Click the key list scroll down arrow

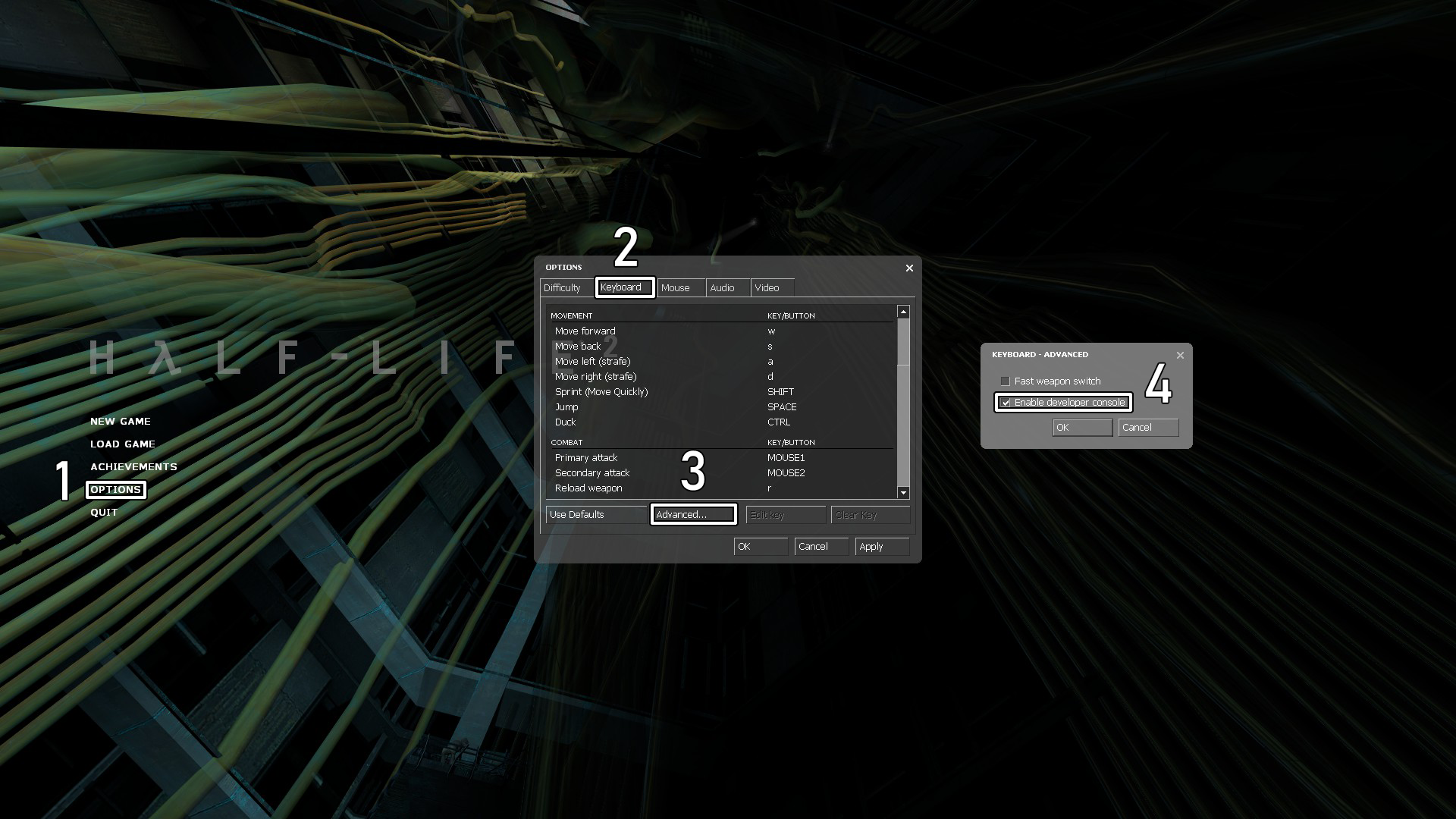[903, 493]
